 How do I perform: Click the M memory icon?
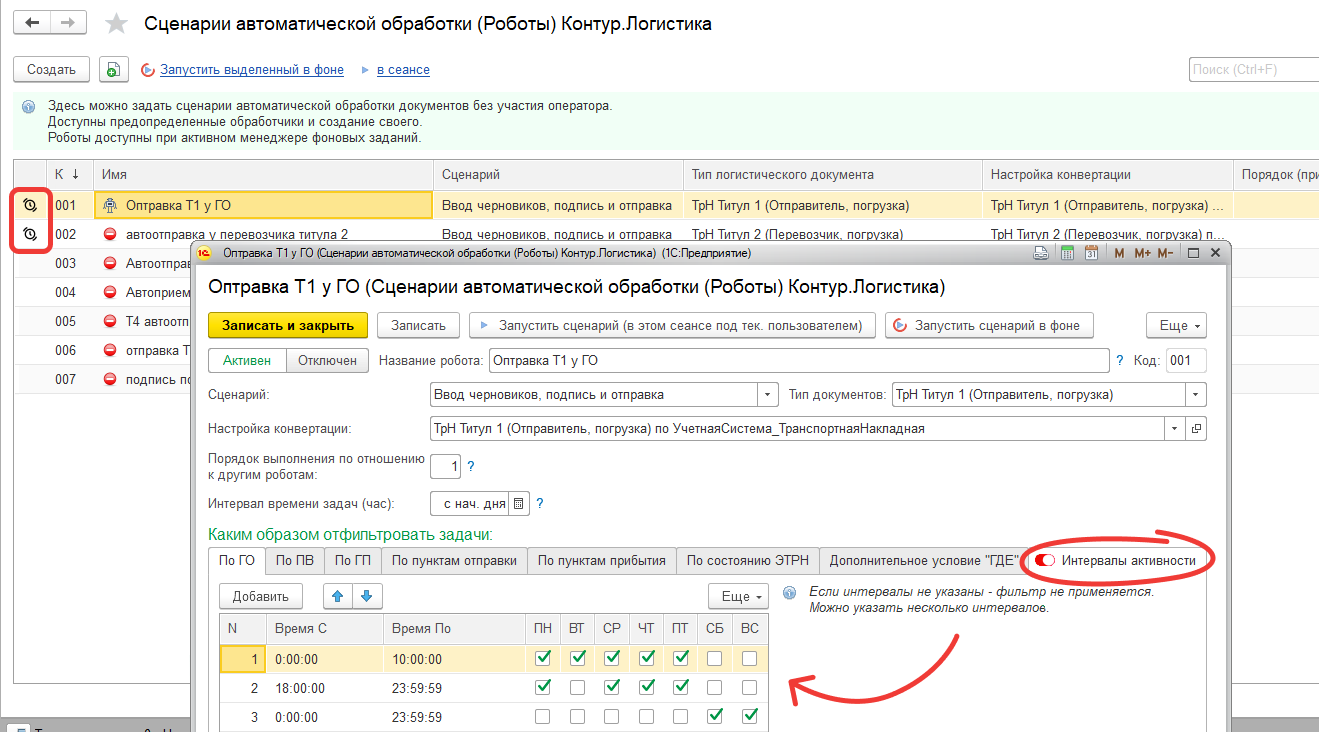(1119, 253)
